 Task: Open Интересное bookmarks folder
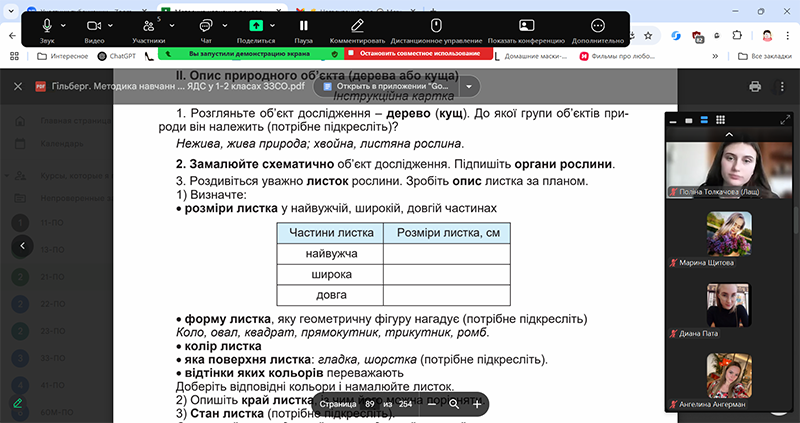63,56
